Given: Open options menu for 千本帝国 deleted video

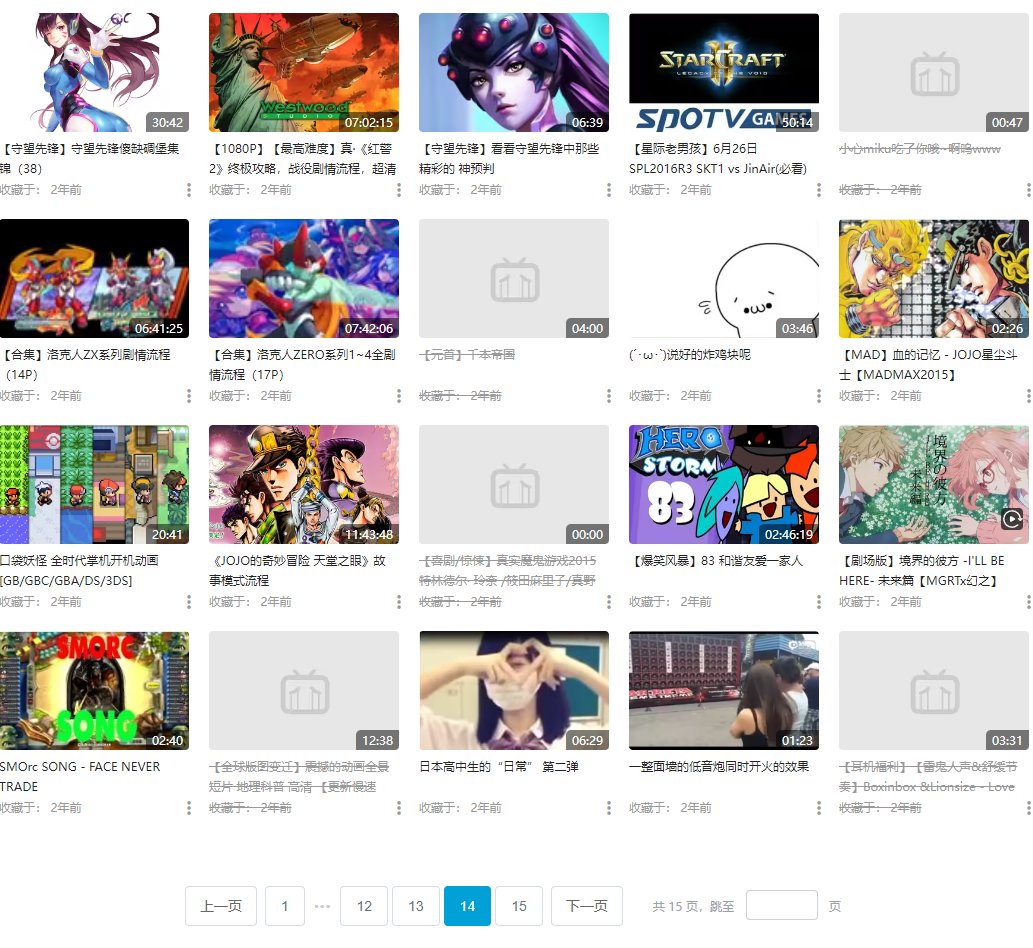Looking at the screenshot, I should [609, 396].
